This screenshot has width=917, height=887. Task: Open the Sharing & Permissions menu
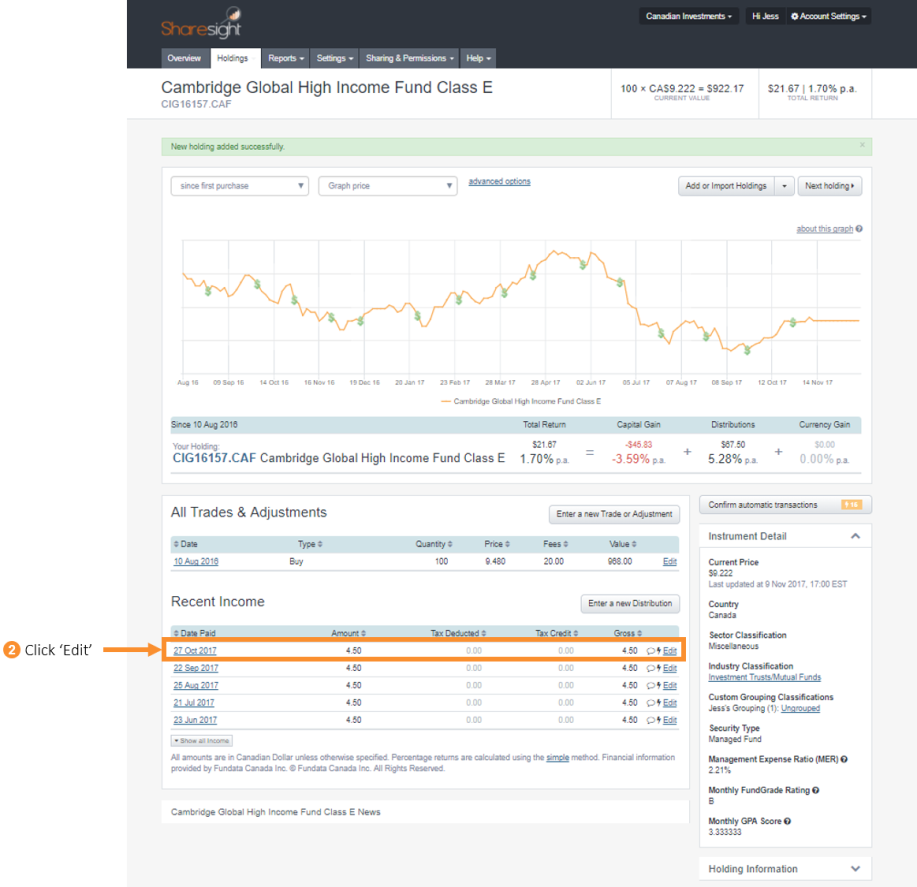pyautogui.click(x=409, y=58)
